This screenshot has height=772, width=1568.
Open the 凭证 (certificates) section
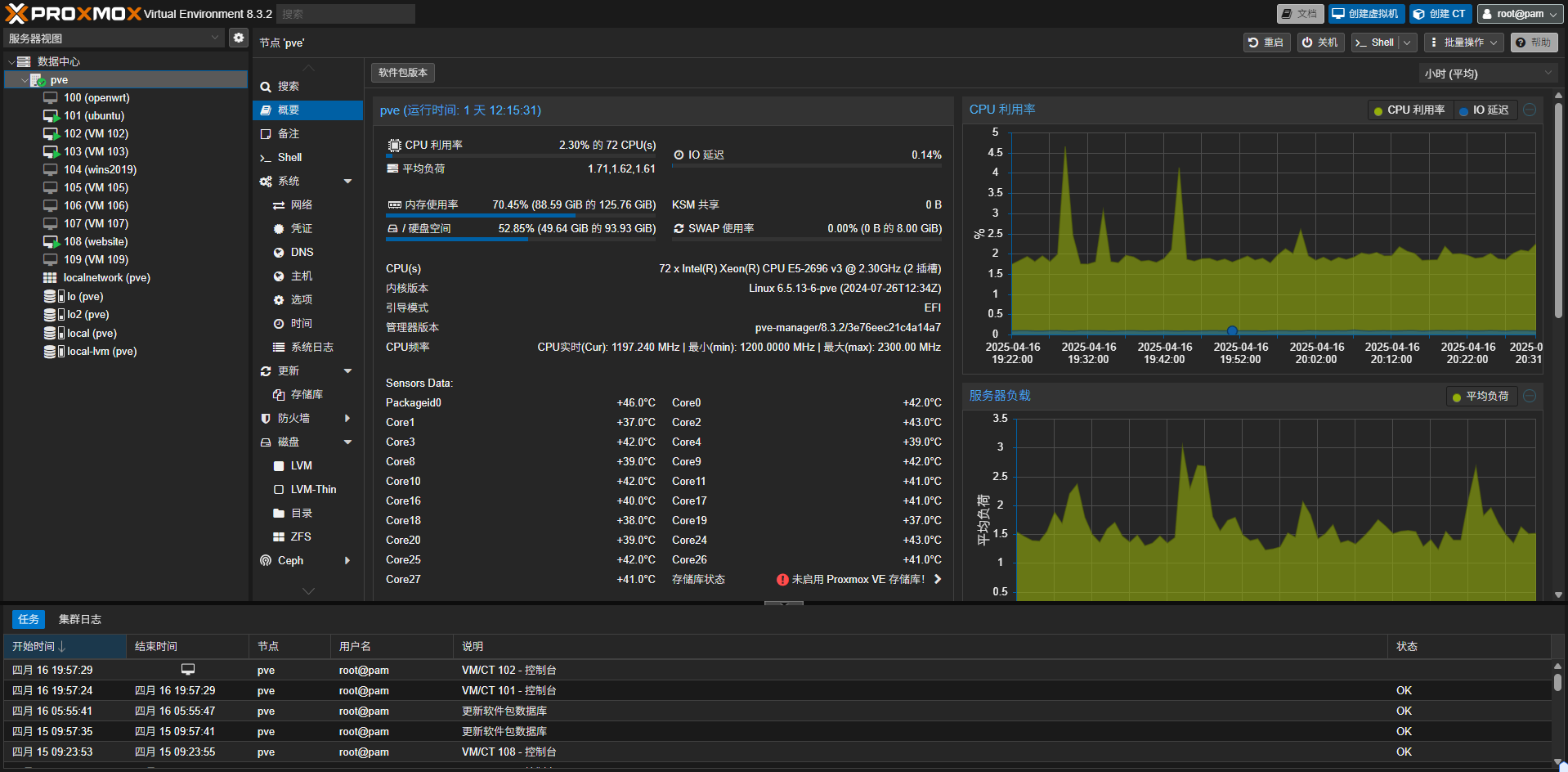point(301,229)
